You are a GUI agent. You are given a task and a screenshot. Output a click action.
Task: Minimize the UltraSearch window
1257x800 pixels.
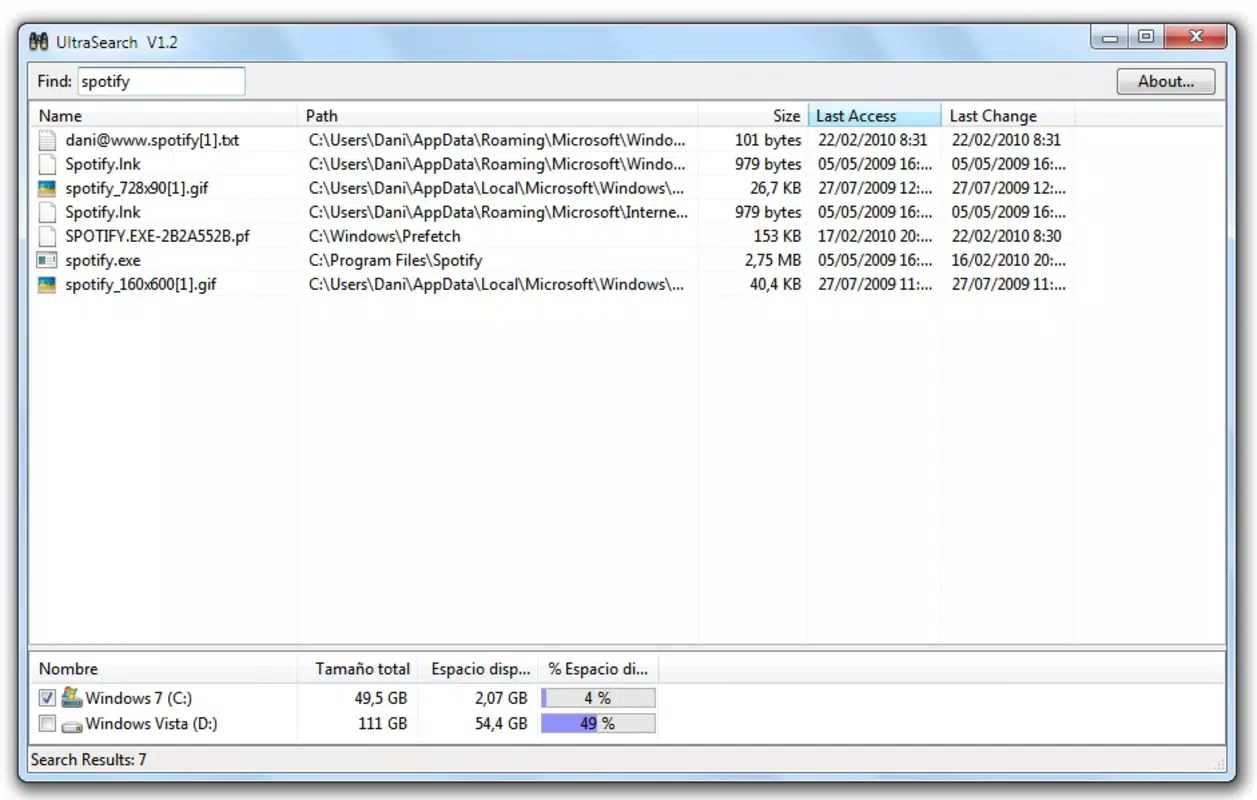1109,38
